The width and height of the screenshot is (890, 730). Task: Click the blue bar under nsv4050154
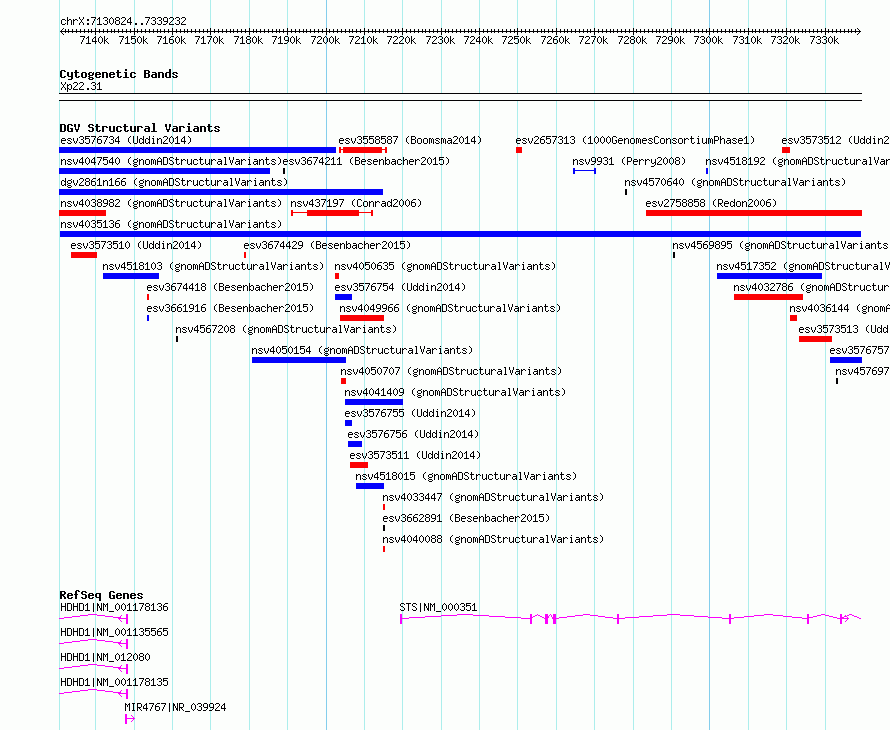point(299,360)
